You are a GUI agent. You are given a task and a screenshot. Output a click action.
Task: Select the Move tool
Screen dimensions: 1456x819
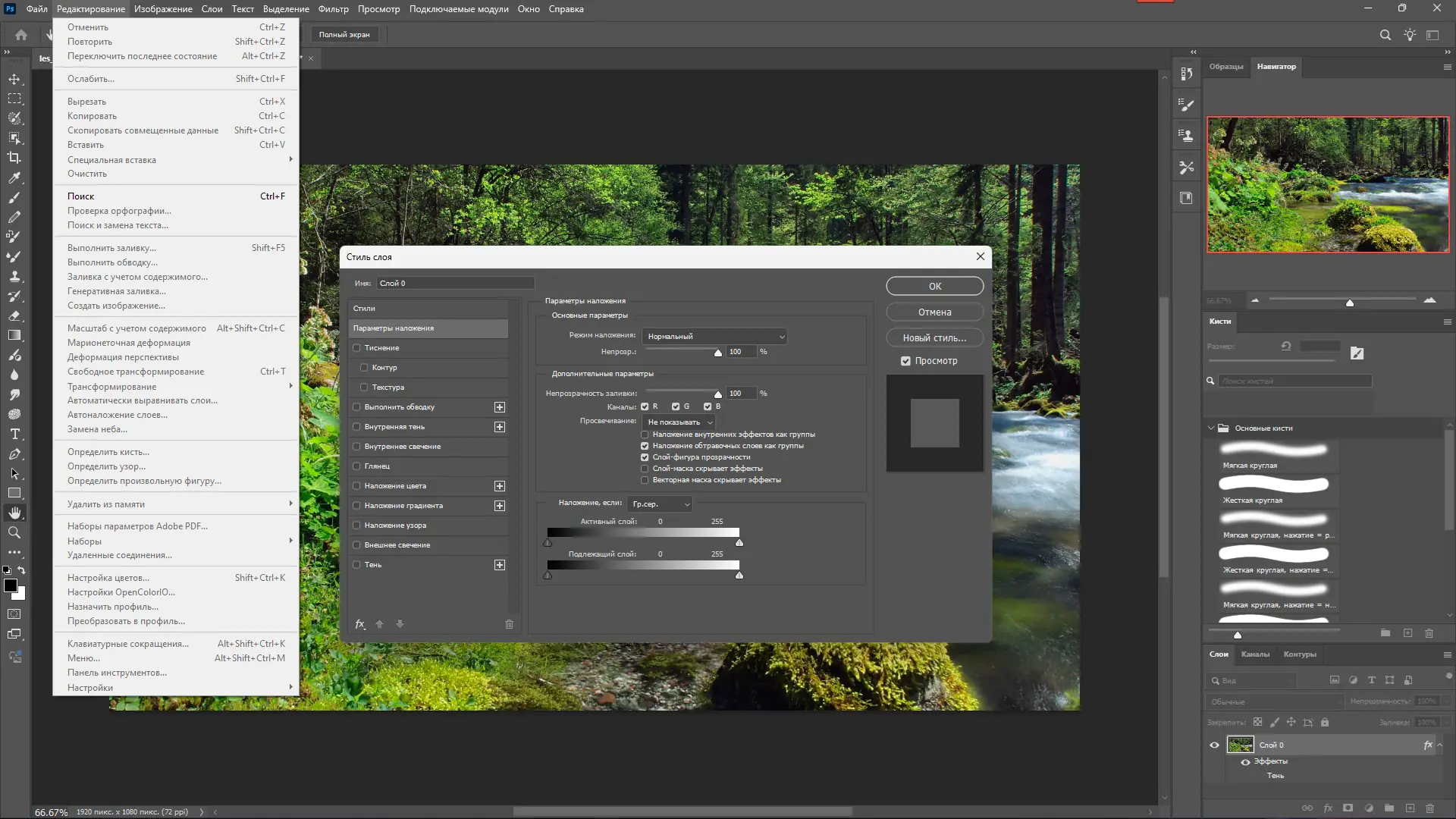pos(14,79)
